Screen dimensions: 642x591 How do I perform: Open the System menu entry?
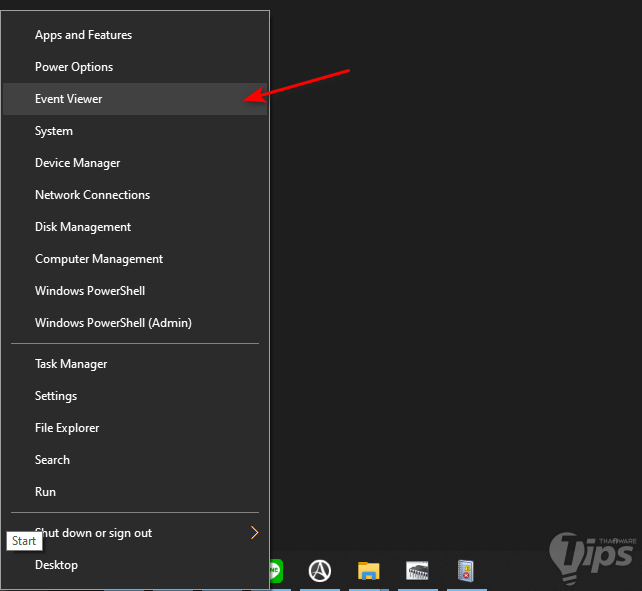(x=135, y=131)
